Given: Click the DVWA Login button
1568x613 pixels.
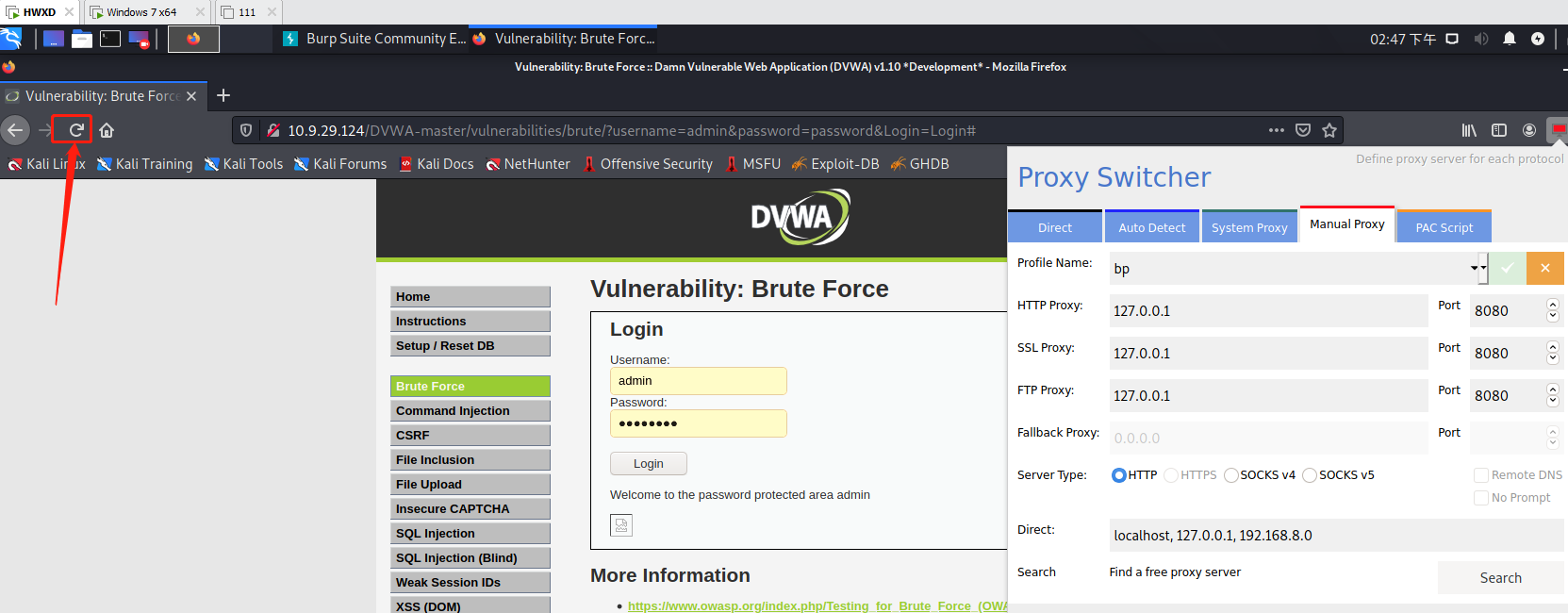Looking at the screenshot, I should pos(649,463).
